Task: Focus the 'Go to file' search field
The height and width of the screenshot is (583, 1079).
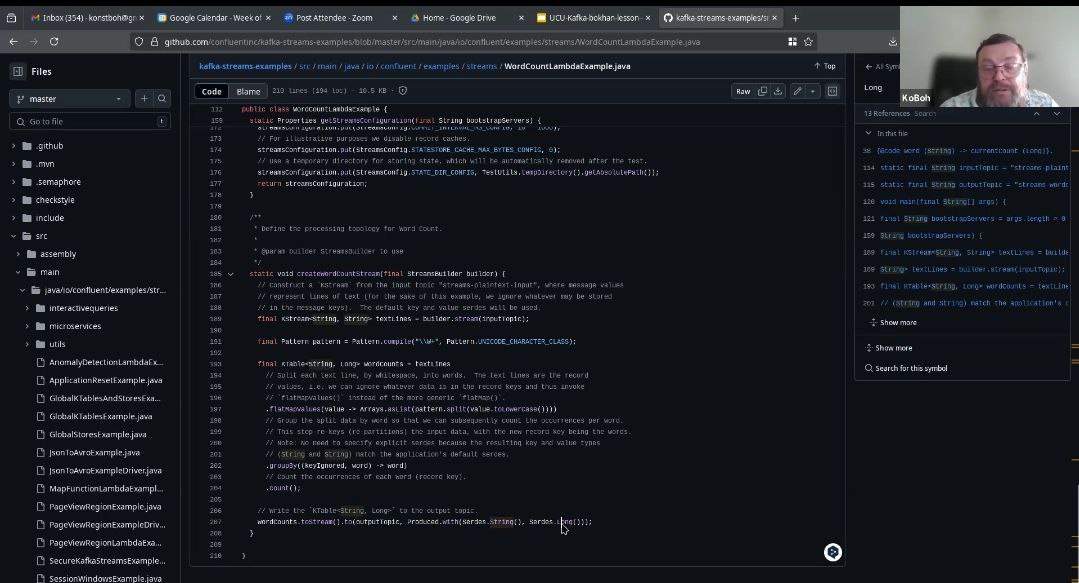Action: click(90, 122)
